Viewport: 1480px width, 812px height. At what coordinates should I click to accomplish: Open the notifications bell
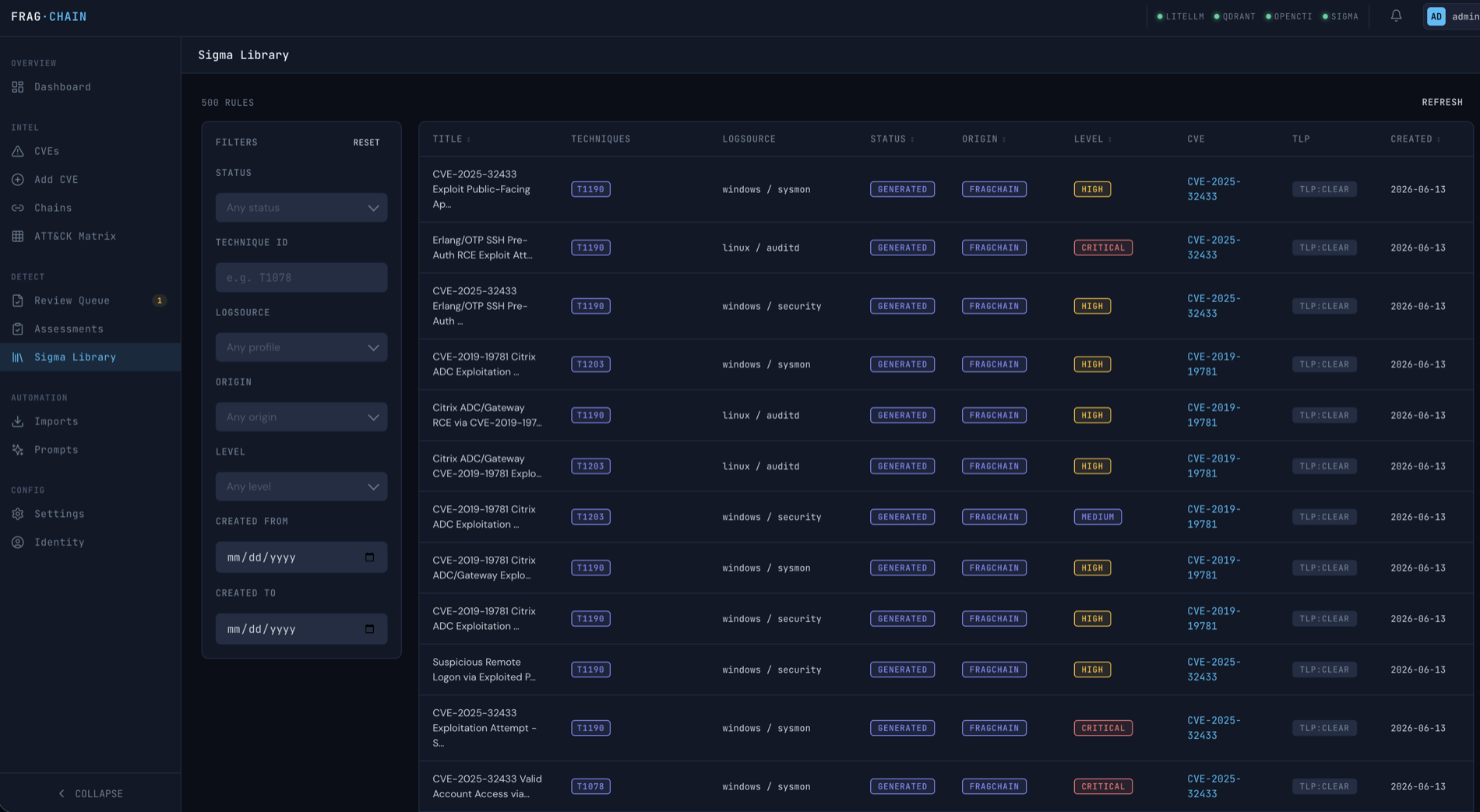(x=1396, y=16)
